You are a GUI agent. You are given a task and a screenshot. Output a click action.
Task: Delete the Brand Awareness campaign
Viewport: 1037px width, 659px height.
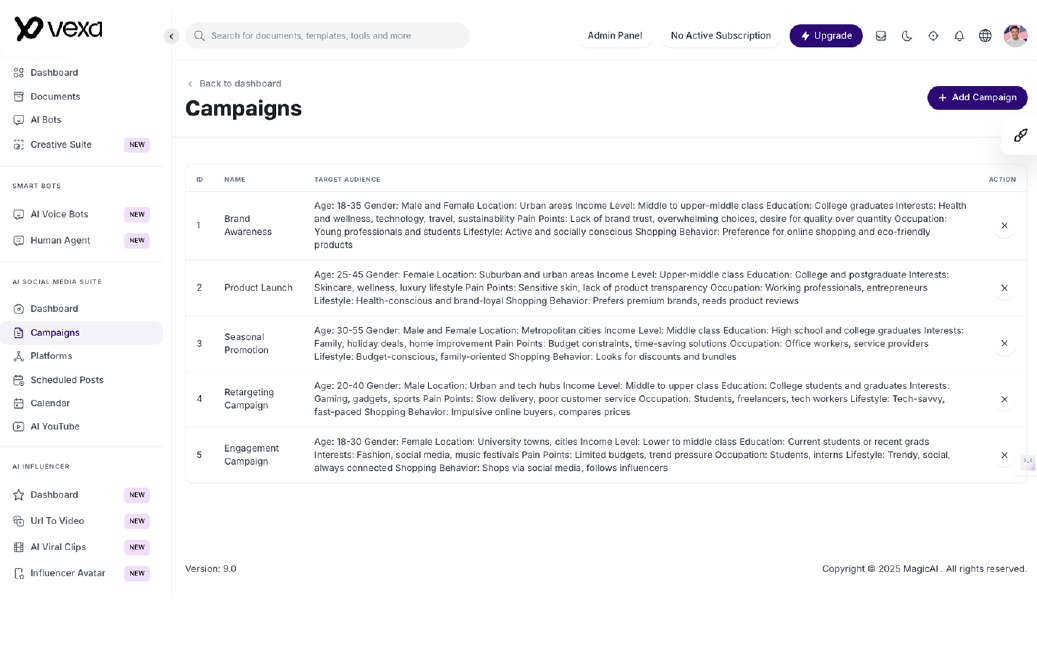click(1004, 226)
